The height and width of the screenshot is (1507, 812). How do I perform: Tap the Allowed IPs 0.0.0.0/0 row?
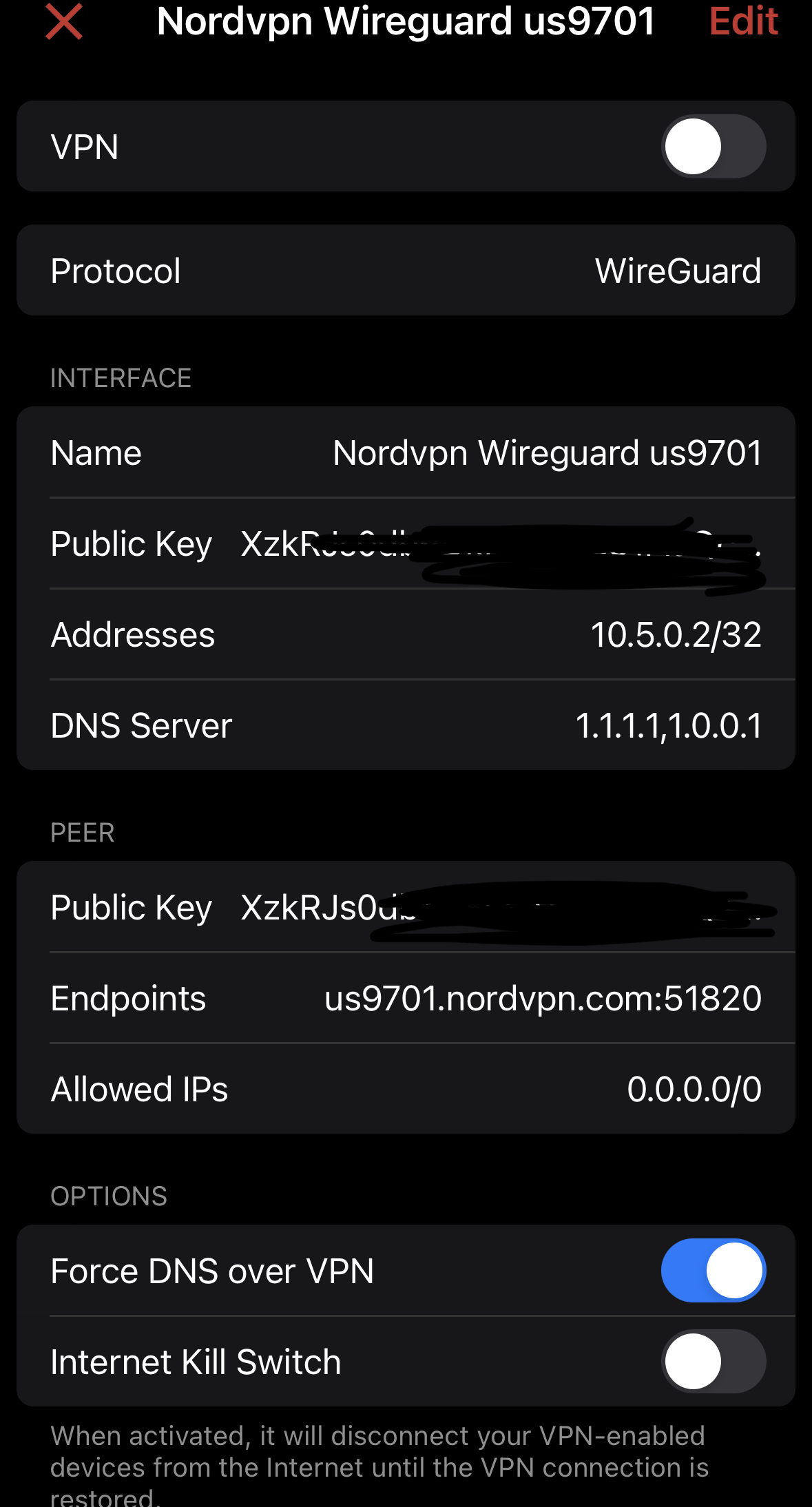click(406, 1090)
